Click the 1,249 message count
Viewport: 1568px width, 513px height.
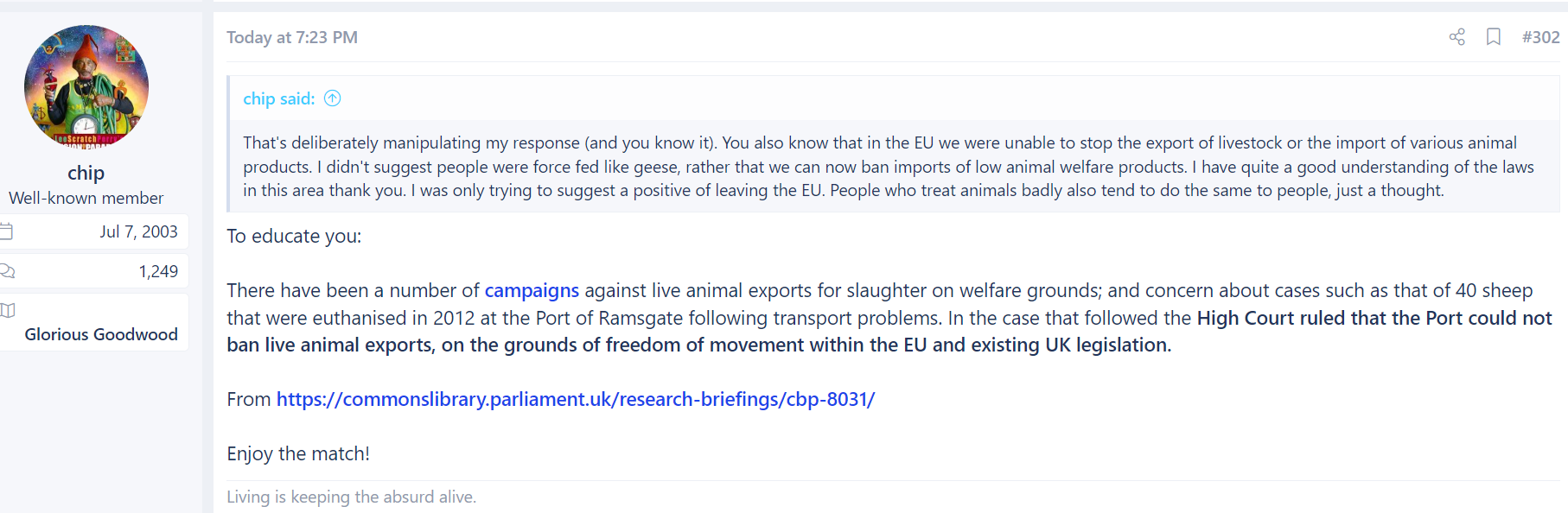[x=158, y=271]
